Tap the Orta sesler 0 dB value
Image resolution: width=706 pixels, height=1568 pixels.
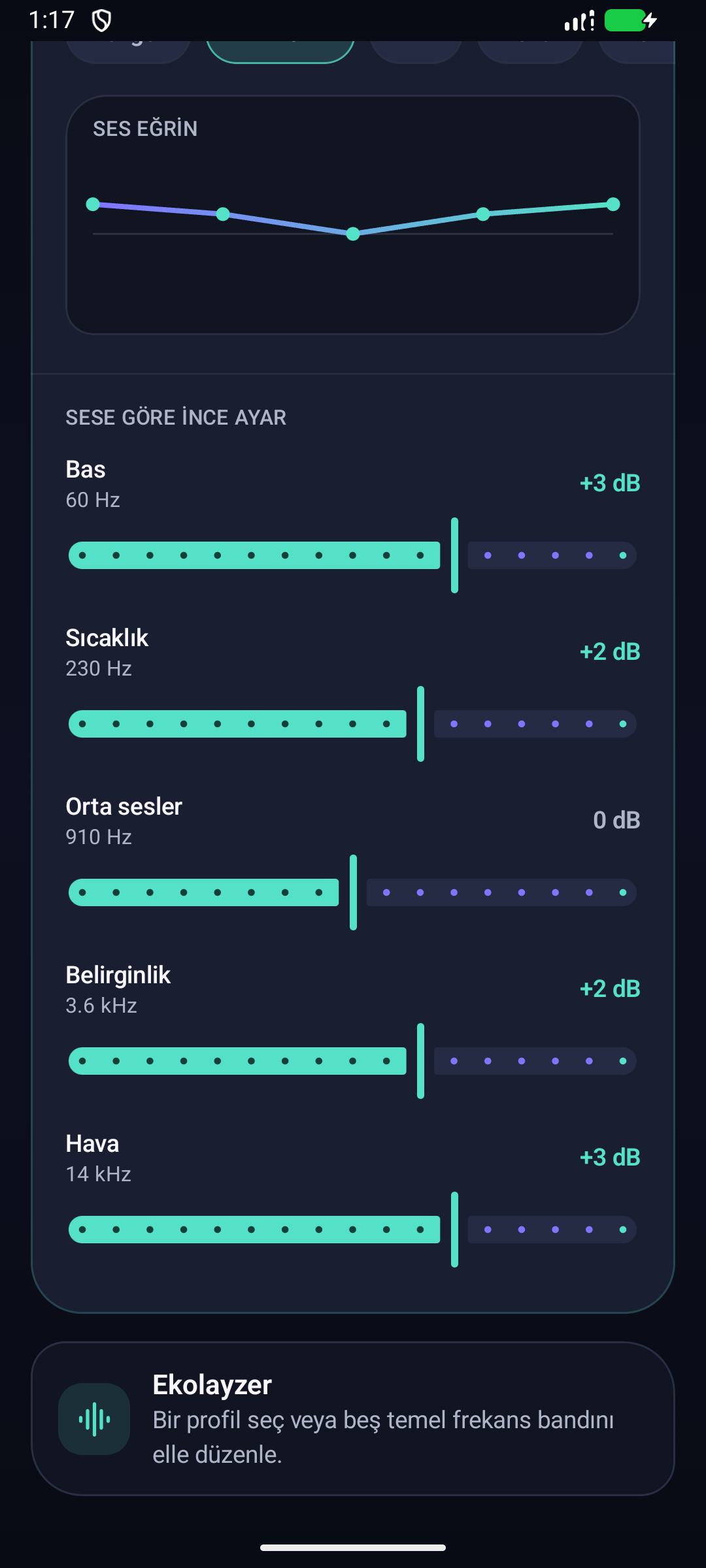point(616,820)
